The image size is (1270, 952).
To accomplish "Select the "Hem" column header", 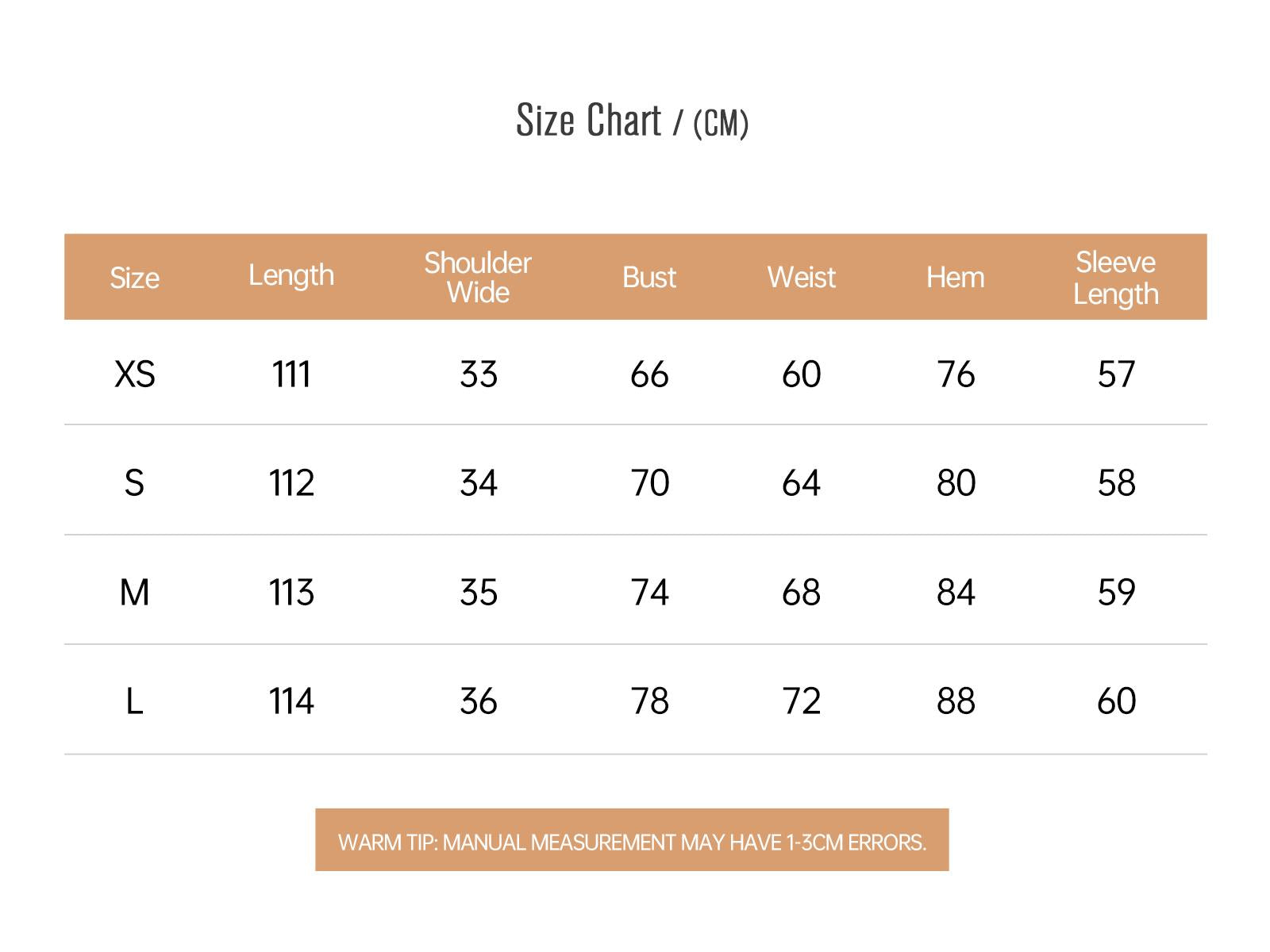I will 955,277.
